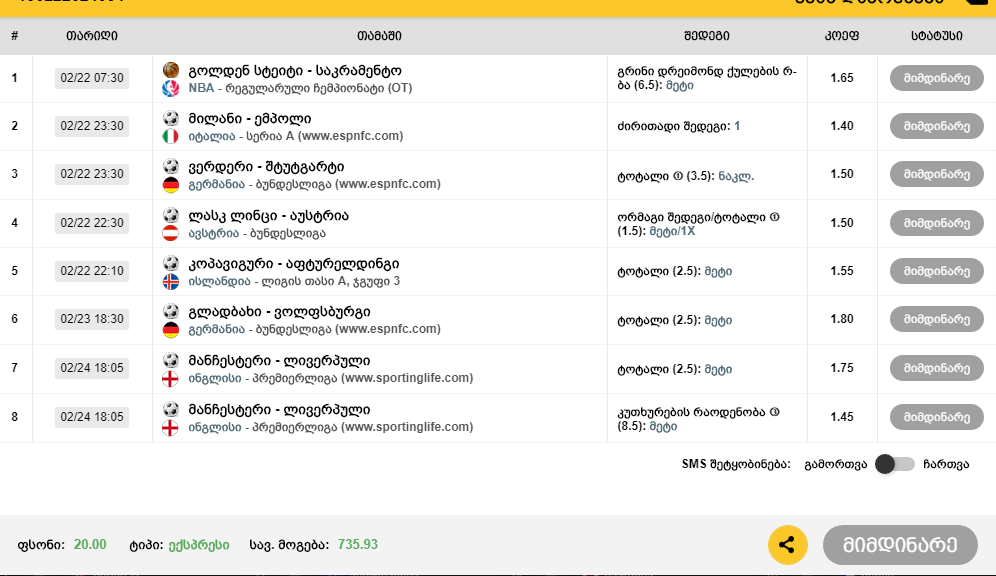Click the მიმდინარე status button in row 1
996x576 pixels.
click(936, 78)
